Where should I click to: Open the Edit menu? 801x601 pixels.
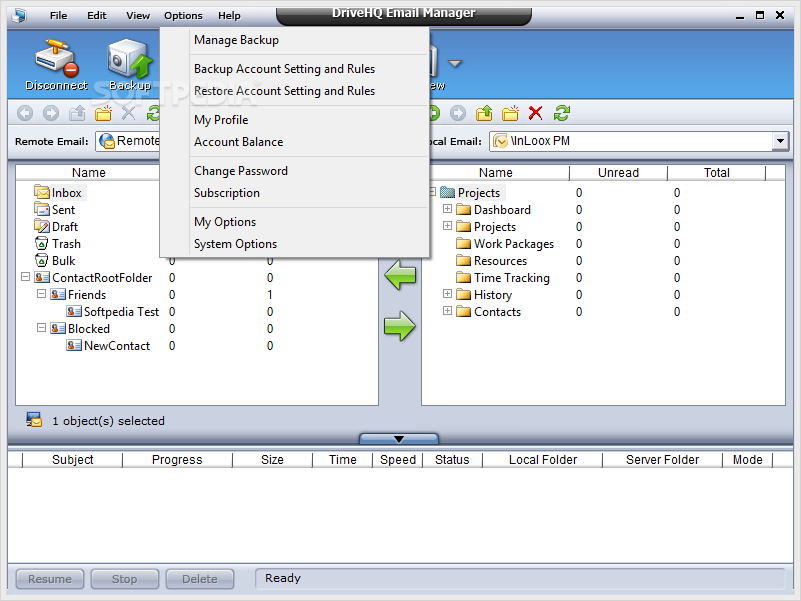pos(97,15)
